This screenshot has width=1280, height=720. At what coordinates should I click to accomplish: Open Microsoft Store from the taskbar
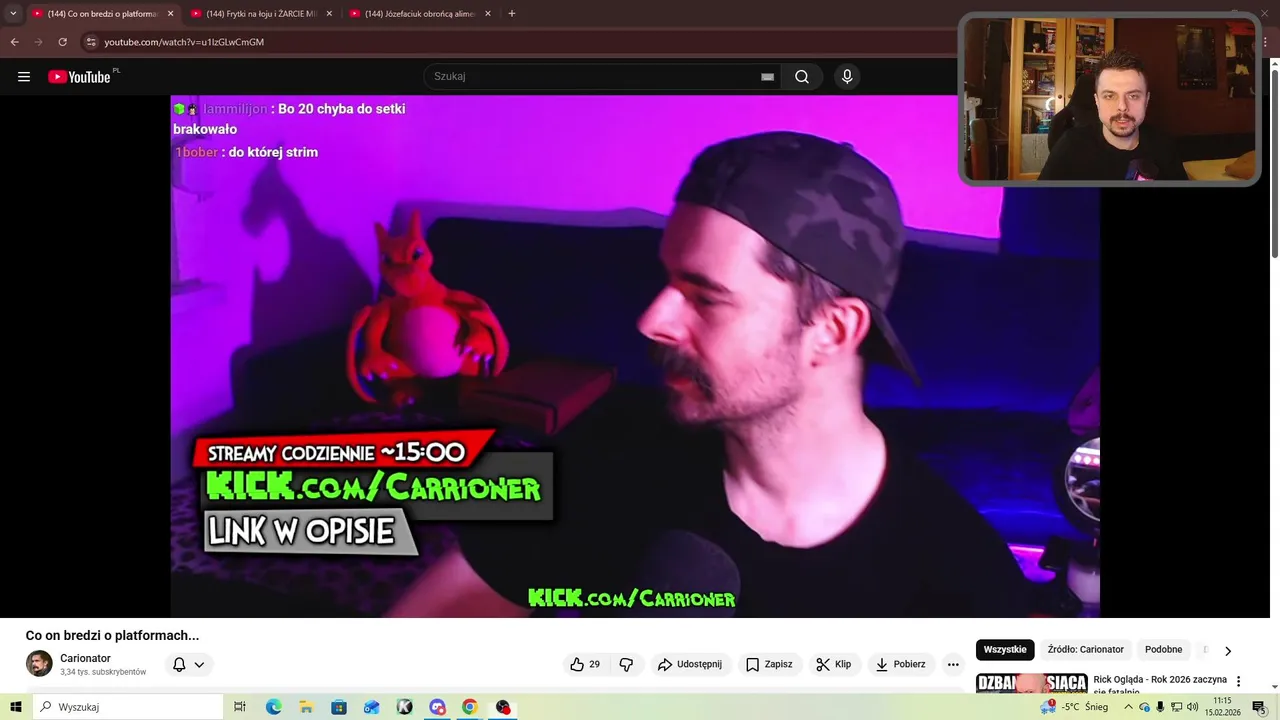(x=339, y=707)
